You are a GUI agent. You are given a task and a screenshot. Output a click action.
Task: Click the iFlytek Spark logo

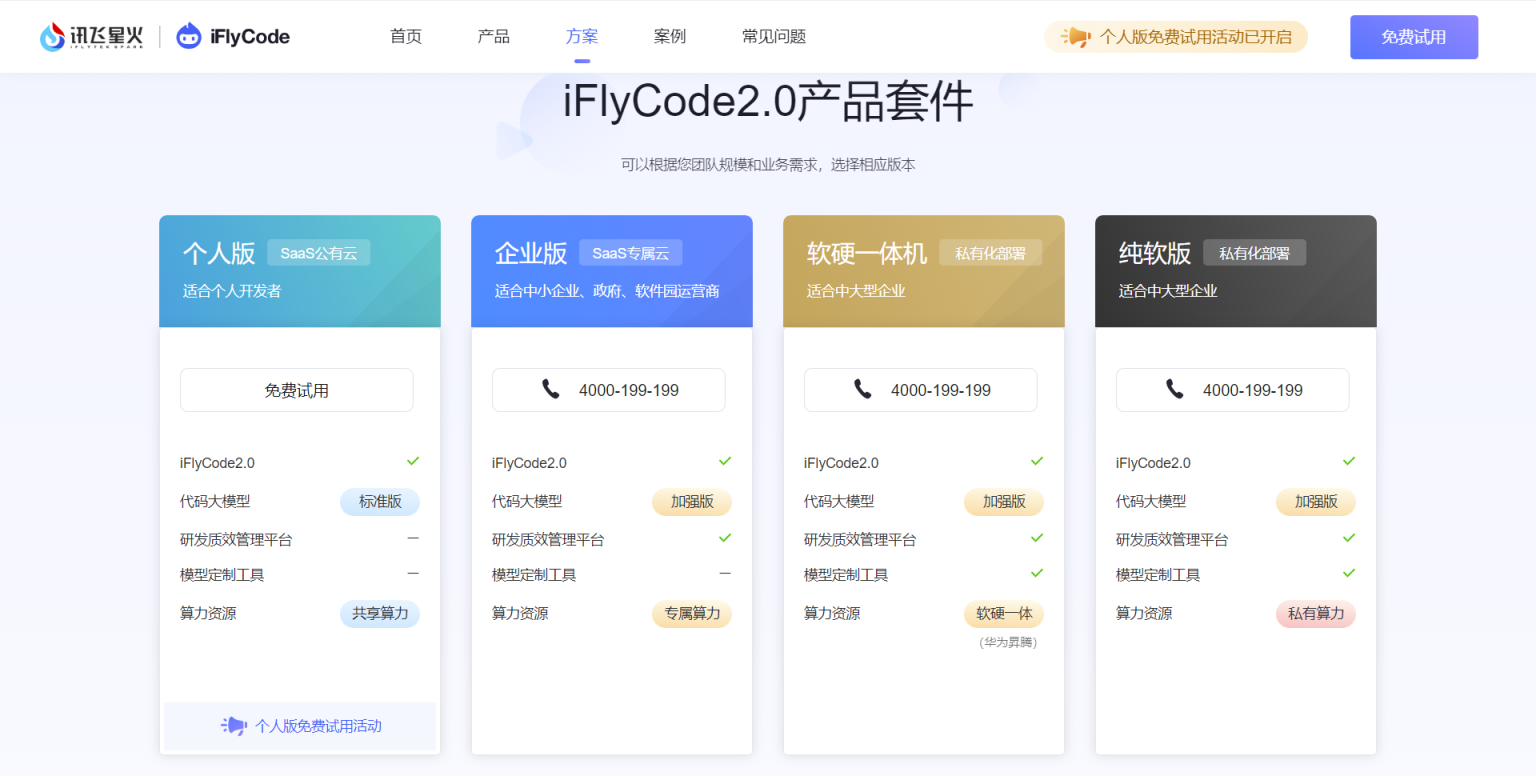(91, 37)
